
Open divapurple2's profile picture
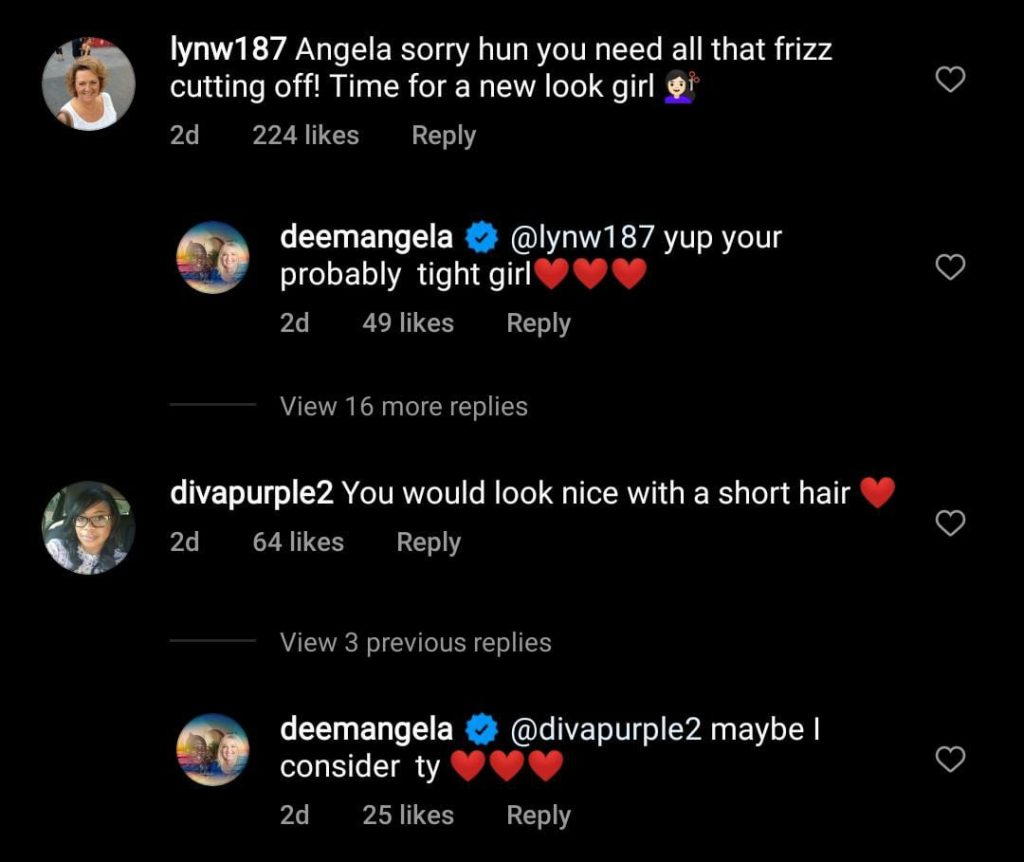[88, 527]
